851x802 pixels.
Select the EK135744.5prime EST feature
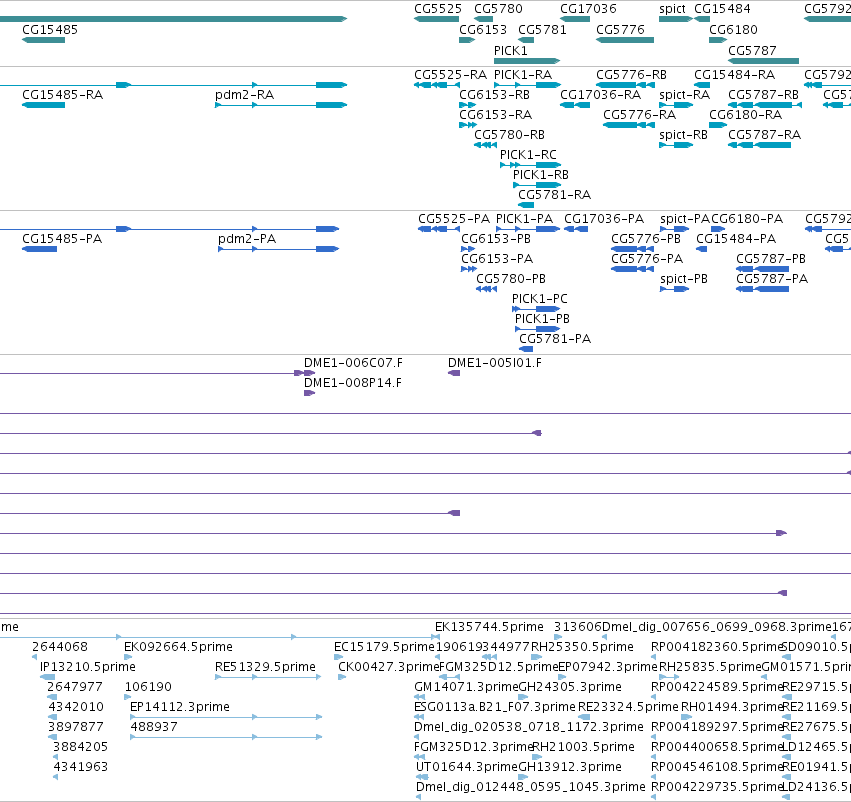[437, 636]
